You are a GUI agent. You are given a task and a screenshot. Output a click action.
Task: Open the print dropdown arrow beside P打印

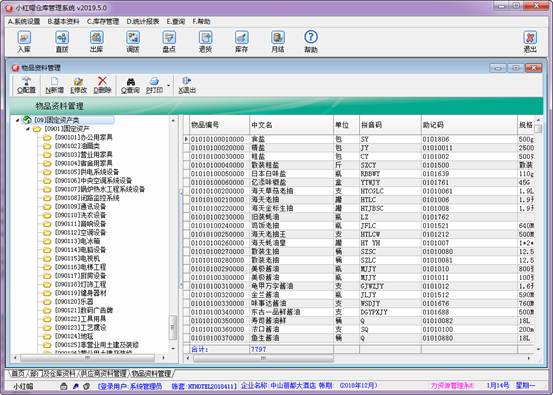coord(168,85)
